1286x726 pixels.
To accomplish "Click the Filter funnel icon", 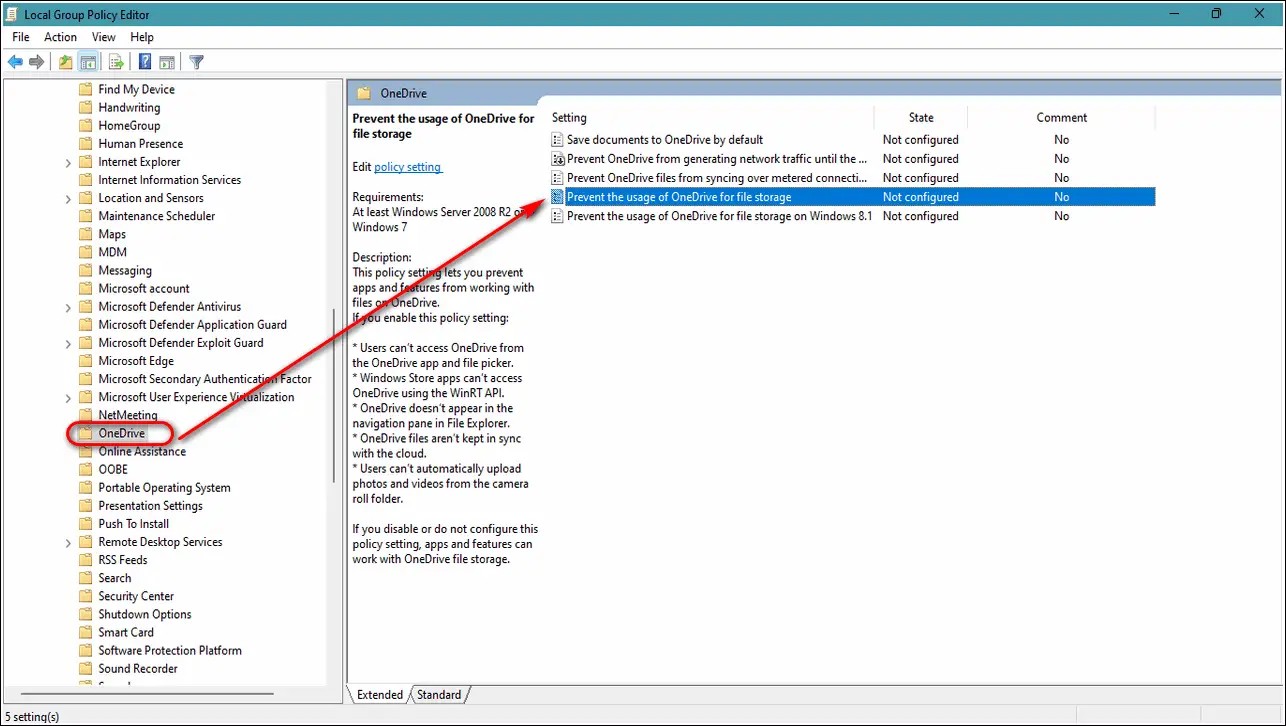I will (197, 62).
